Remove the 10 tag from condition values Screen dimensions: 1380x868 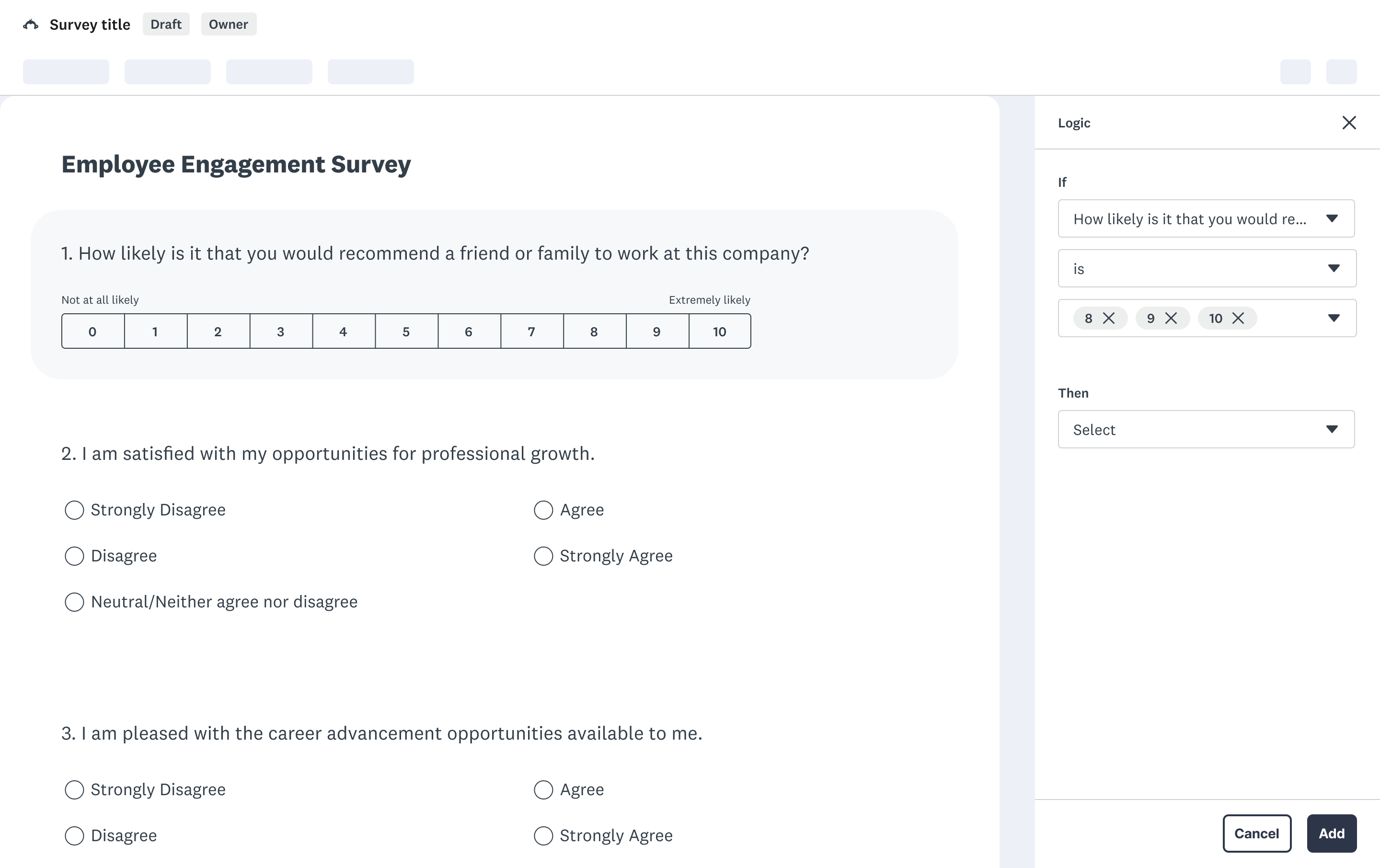[x=1238, y=318]
